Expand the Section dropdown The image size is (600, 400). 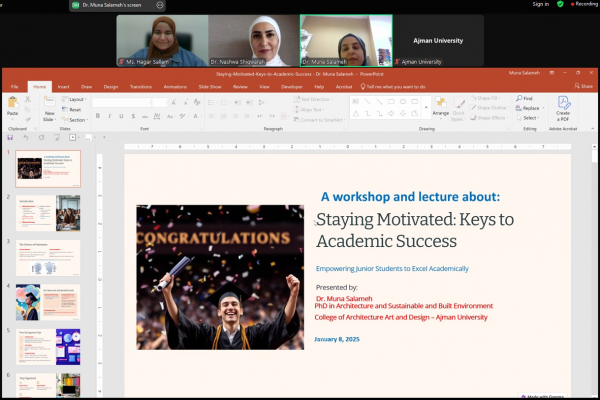77,119
